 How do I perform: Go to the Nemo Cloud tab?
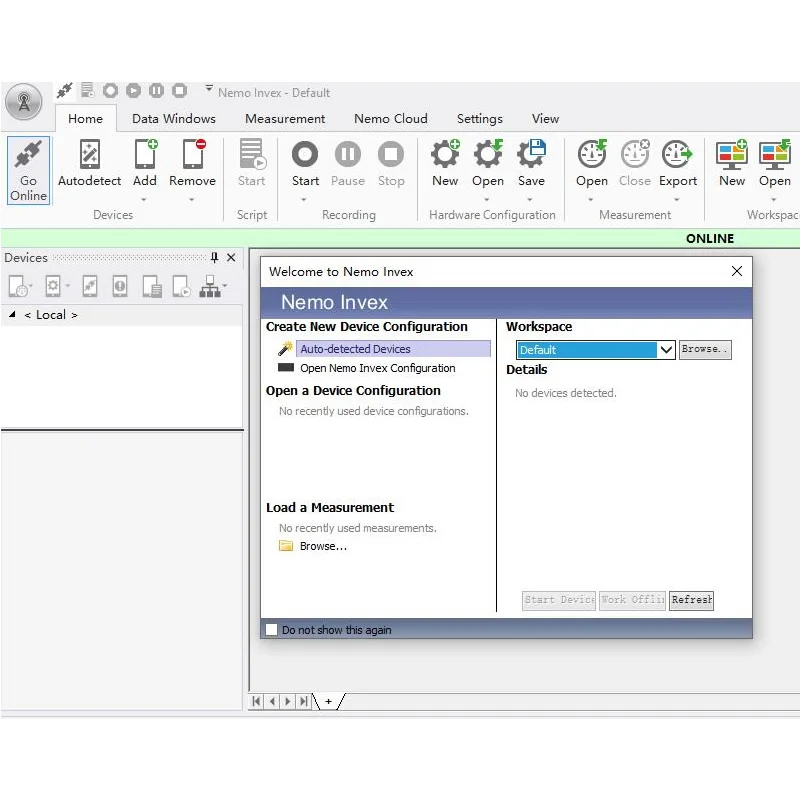pyautogui.click(x=391, y=119)
